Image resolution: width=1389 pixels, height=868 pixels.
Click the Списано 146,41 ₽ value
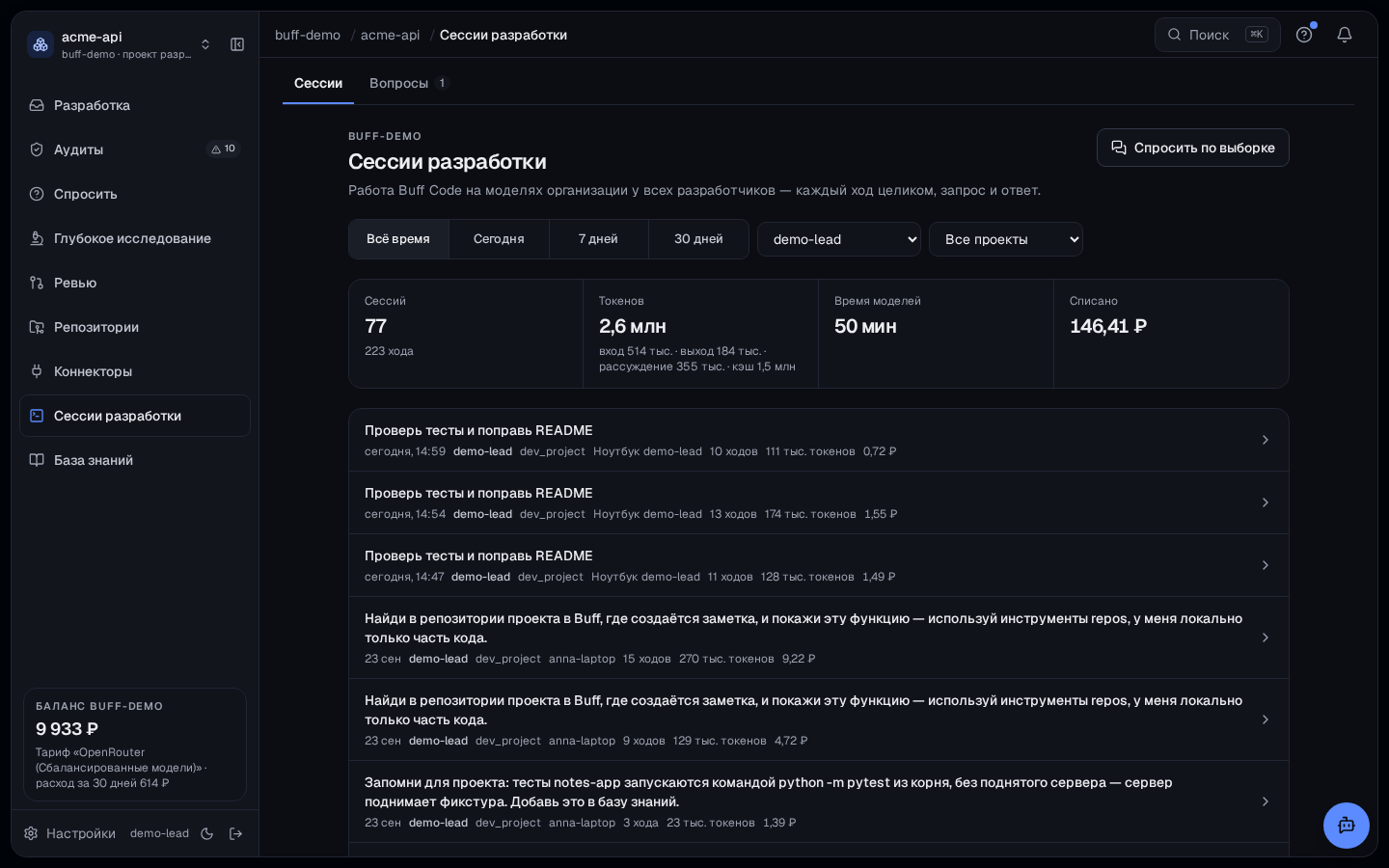[1108, 326]
